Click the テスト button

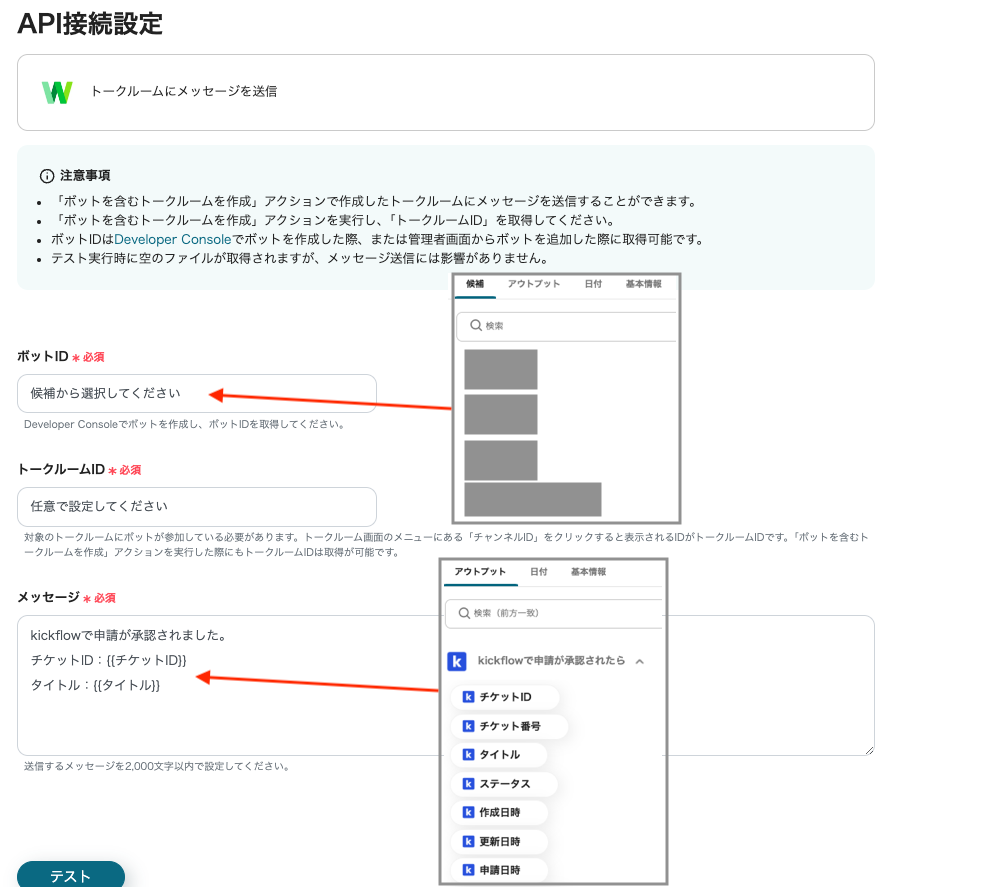[x=71, y=875]
